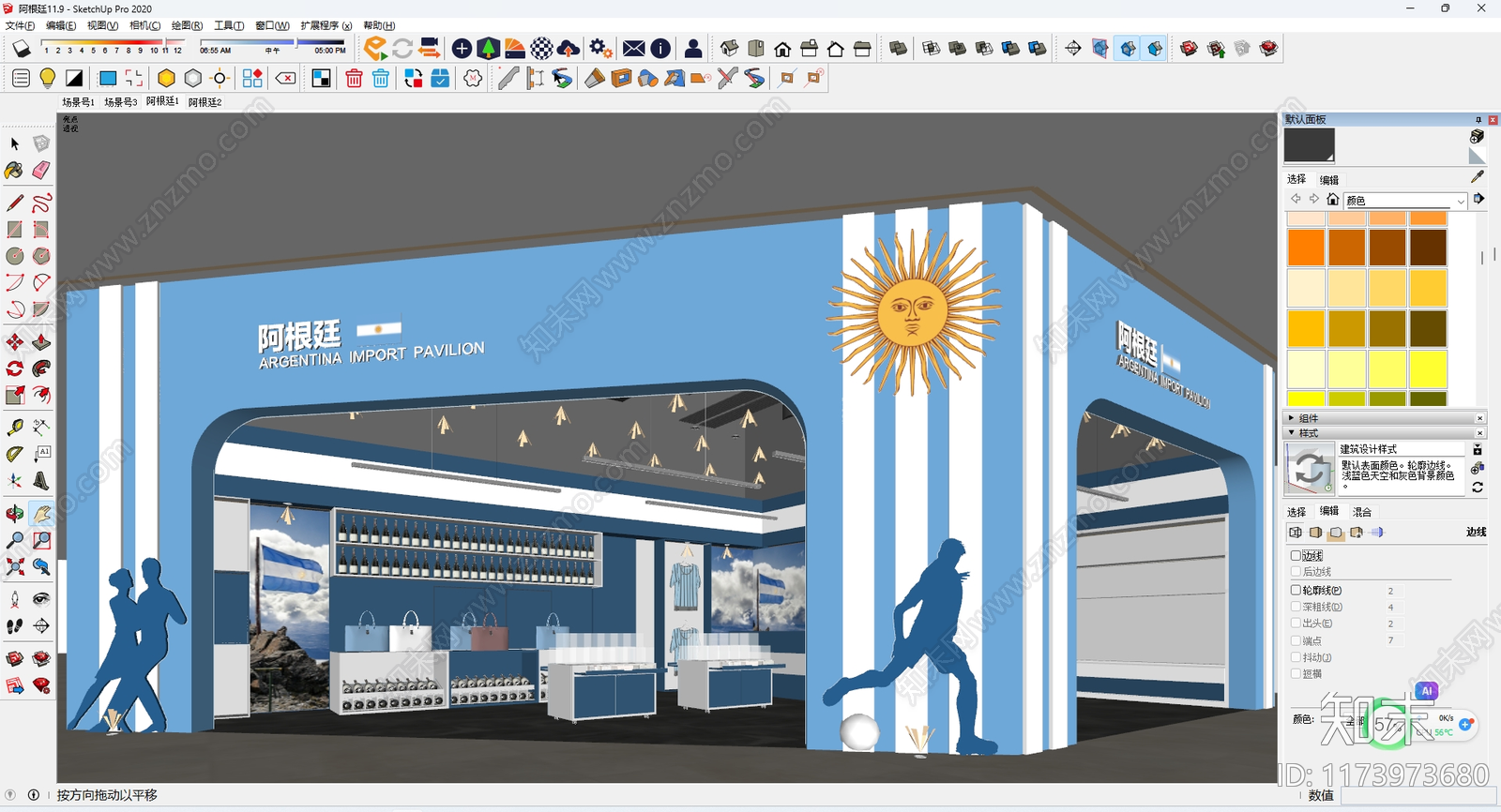Open the 扩展程序 Extensions menu

pyautogui.click(x=326, y=25)
